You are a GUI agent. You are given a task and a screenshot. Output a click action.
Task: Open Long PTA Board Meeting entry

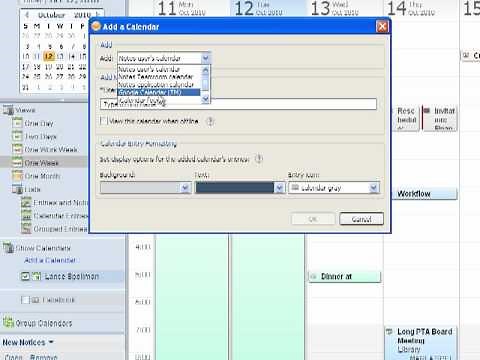point(421,342)
